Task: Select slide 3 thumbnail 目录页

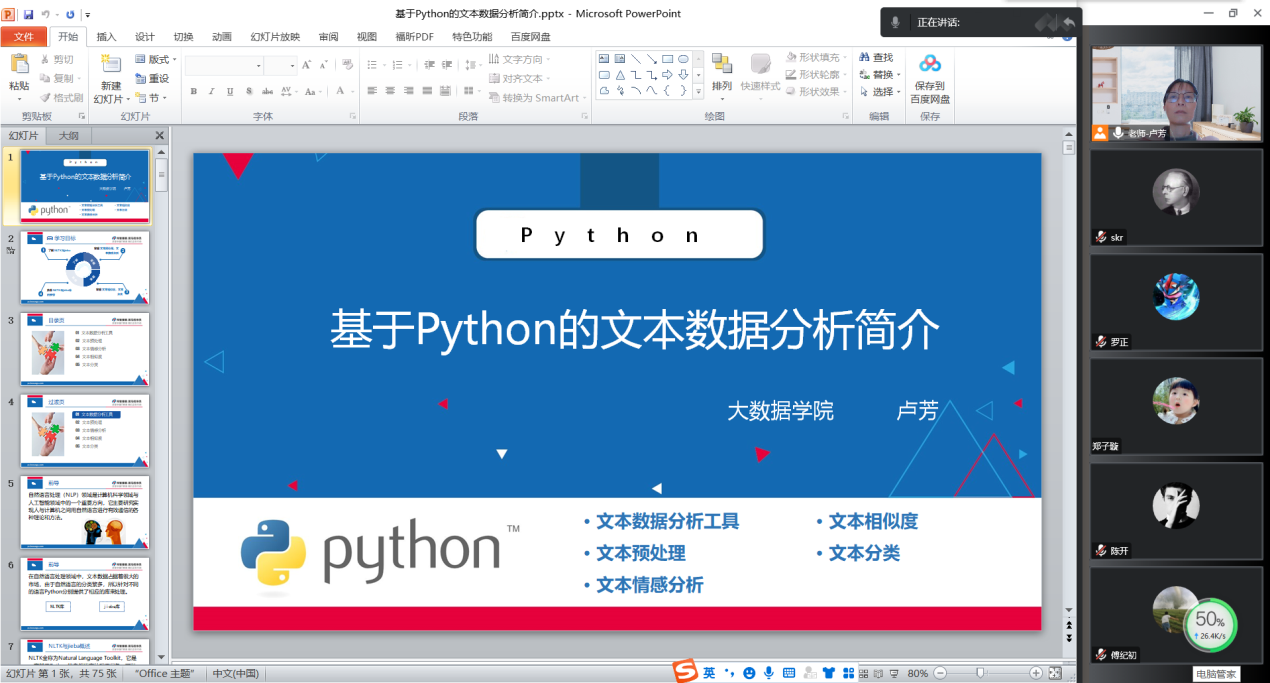Action: point(85,349)
